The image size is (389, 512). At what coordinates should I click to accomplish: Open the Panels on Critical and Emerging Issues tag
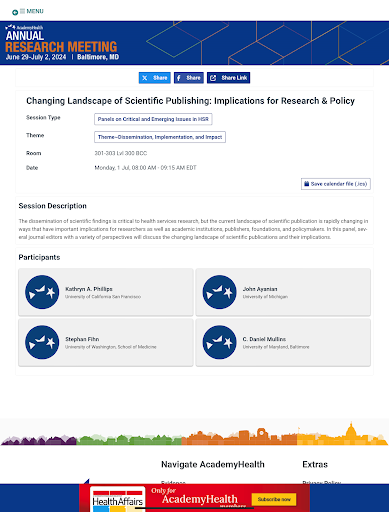pyautogui.click(x=153, y=119)
